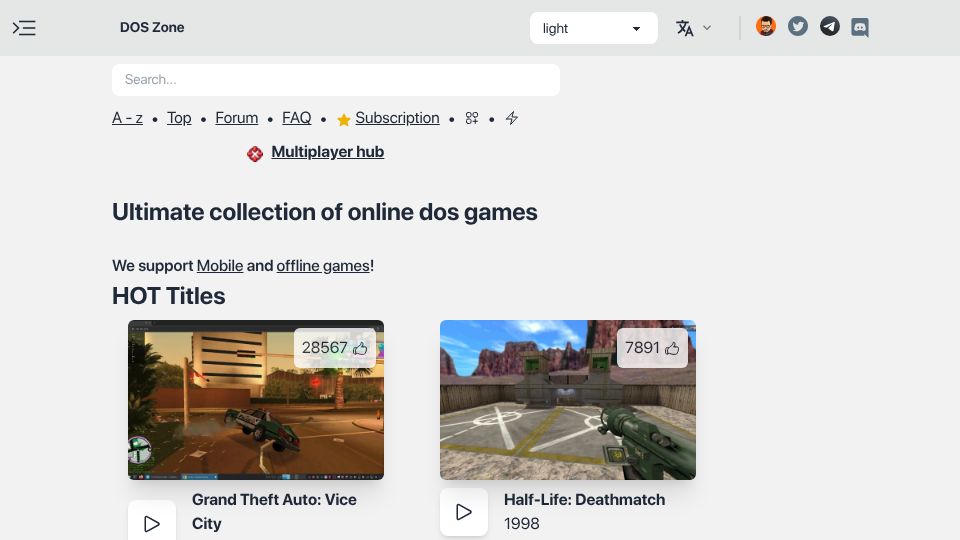The image size is (960, 540).
Task: Open the Telegram icon link
Action: pyautogui.click(x=830, y=26)
